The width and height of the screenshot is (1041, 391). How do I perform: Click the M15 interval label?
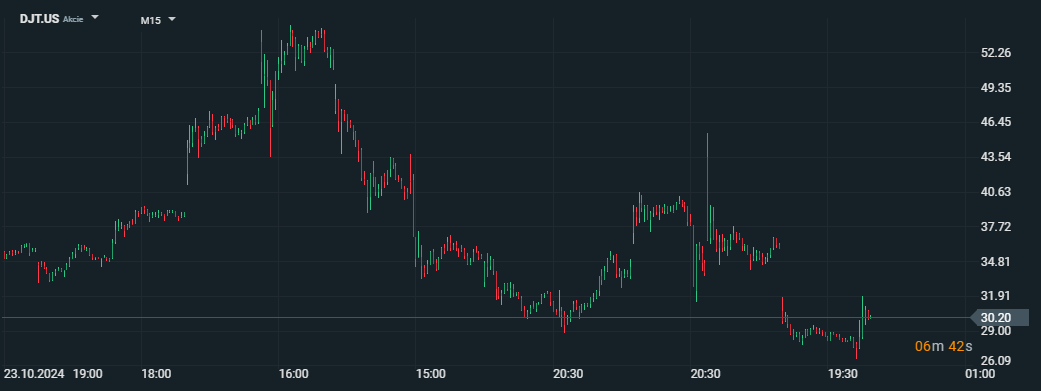[x=150, y=21]
